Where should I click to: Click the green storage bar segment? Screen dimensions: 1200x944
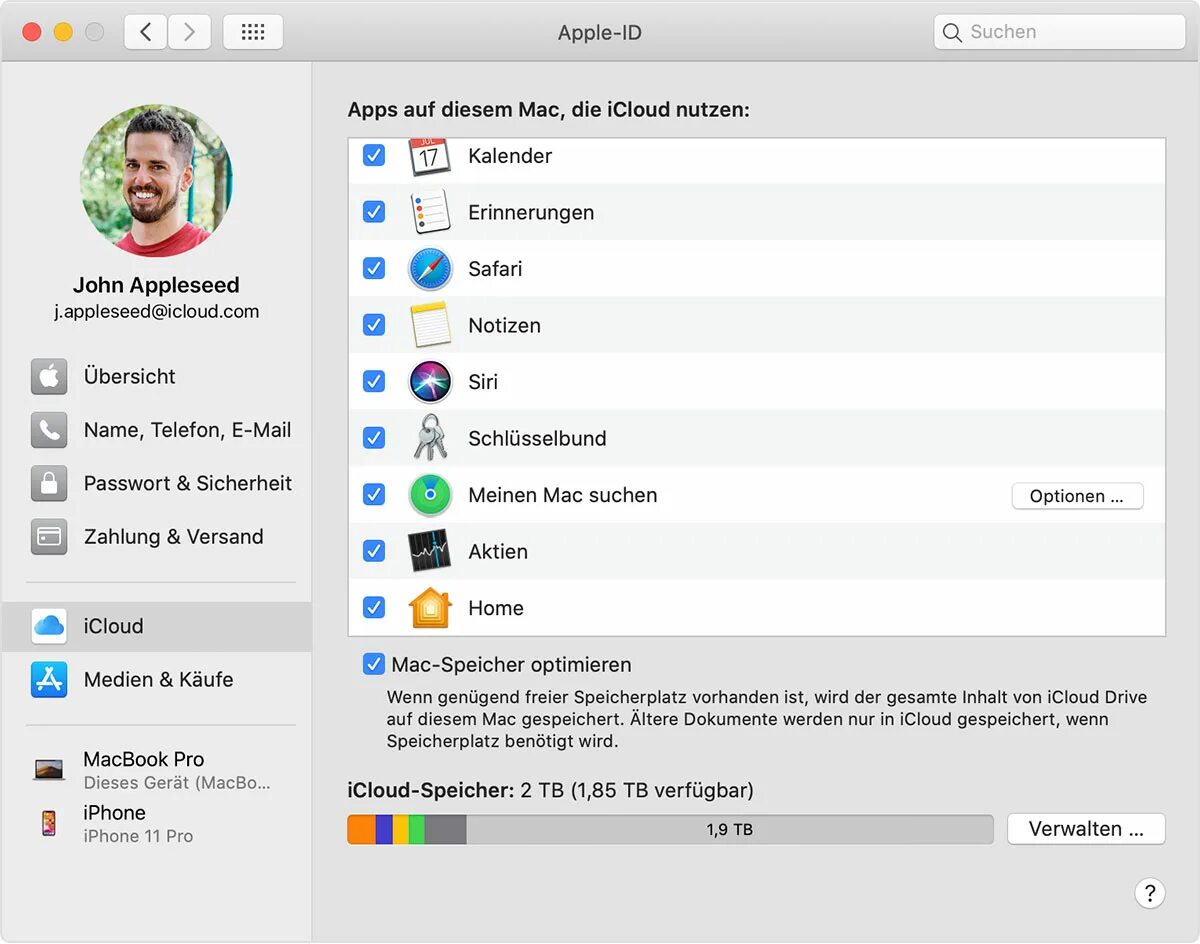coord(417,829)
